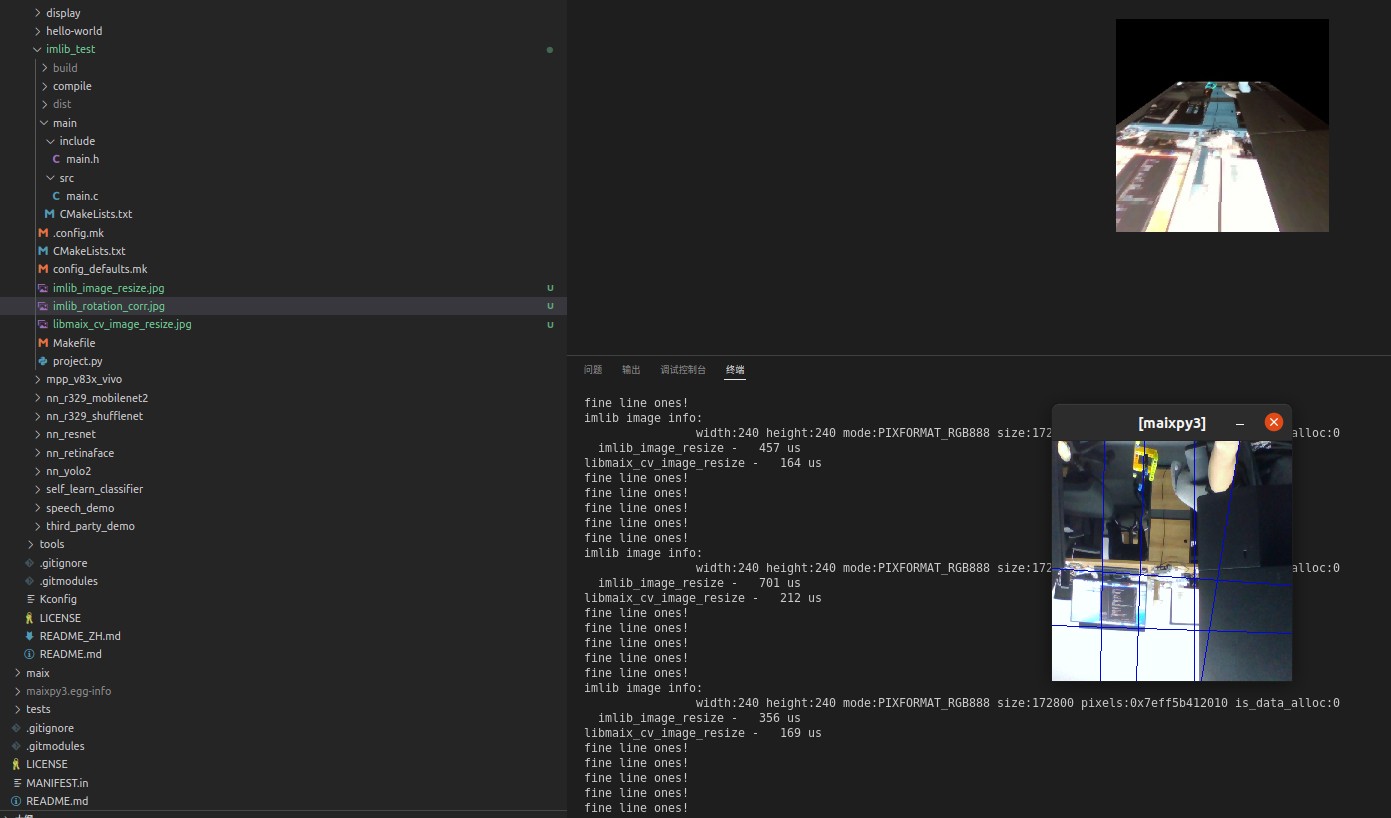Select the 输出 tab
The width and height of the screenshot is (1391, 818).
[x=631, y=370]
